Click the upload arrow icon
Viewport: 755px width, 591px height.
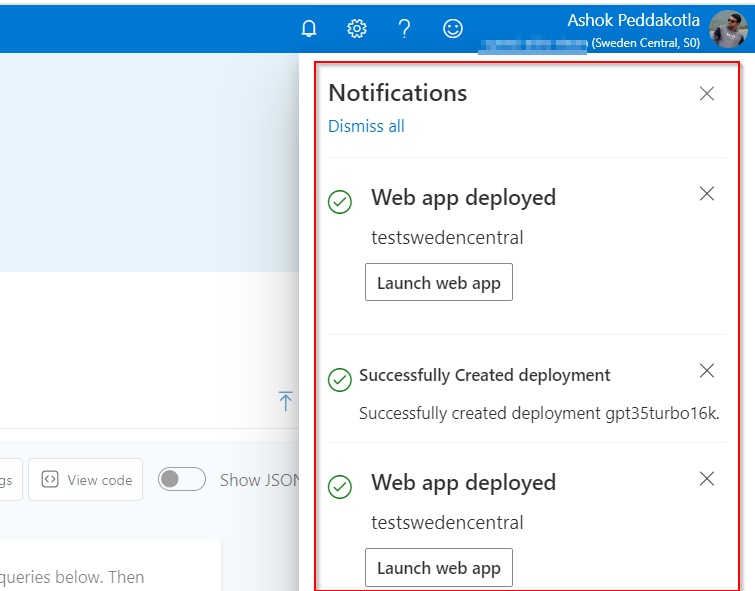pyautogui.click(x=286, y=401)
